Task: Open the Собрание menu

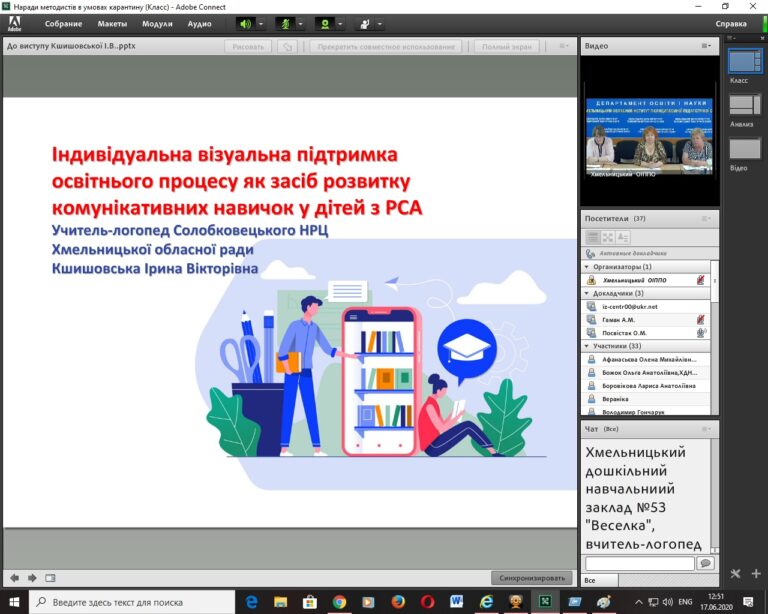Action: (x=63, y=24)
